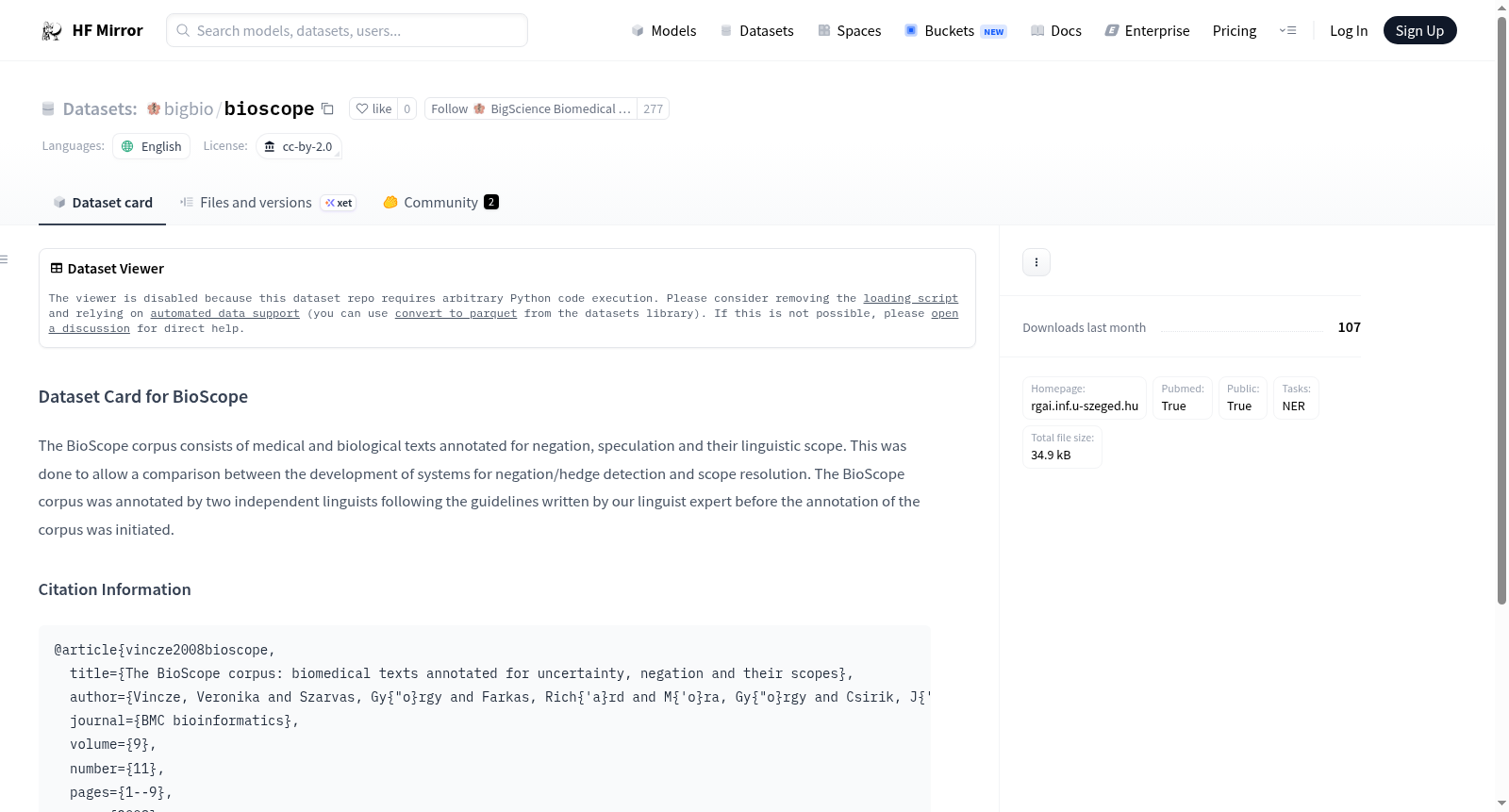
Task: Open the bioscope dataset title link
Action: pos(269,108)
